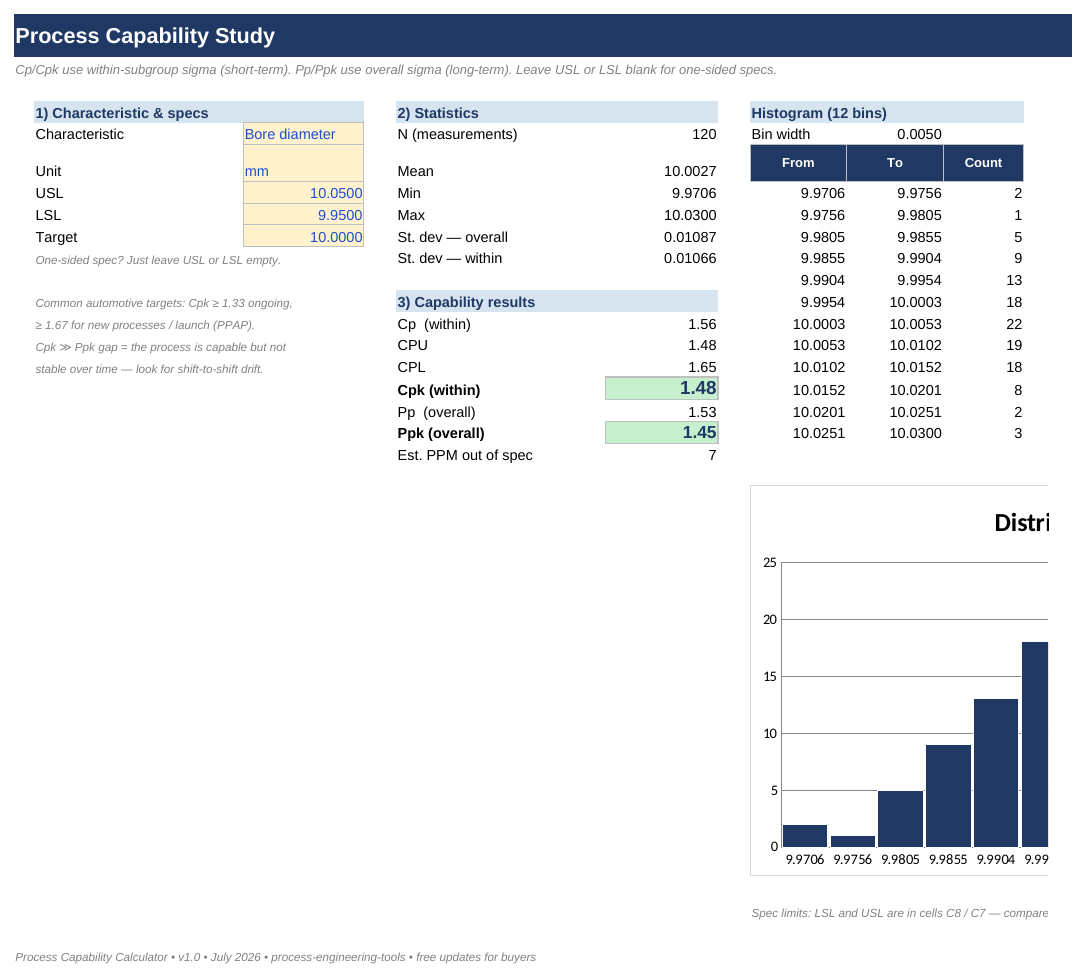Select the 'Histogram (12 bins)' header

[887, 113]
